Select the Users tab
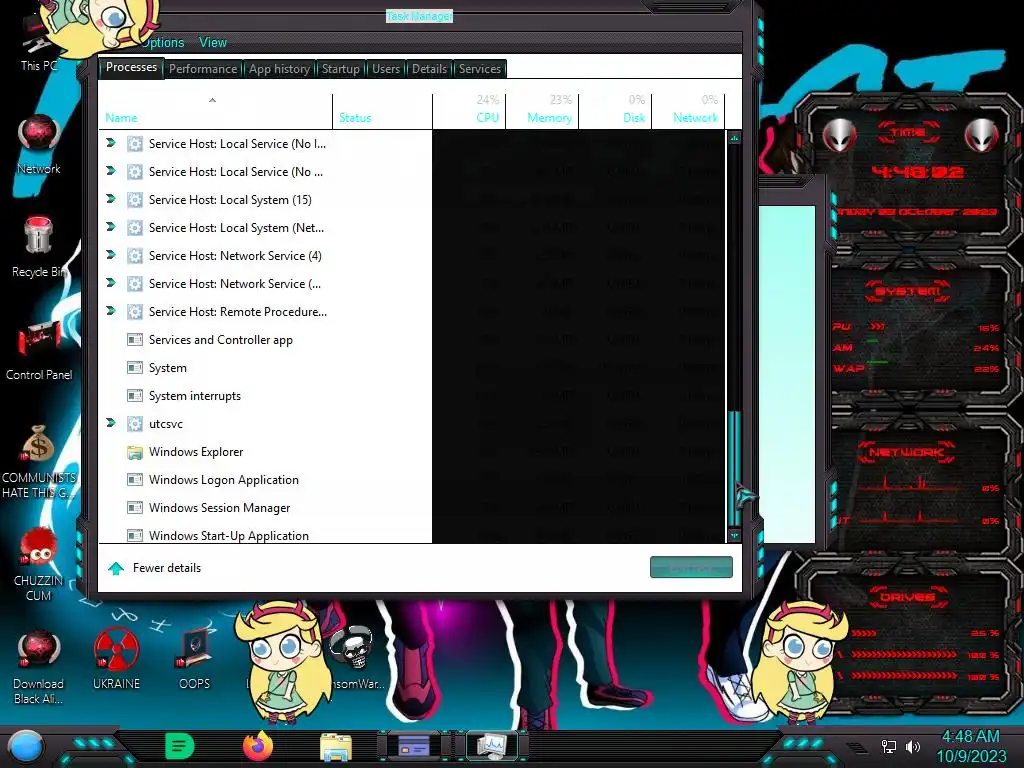 coord(385,69)
